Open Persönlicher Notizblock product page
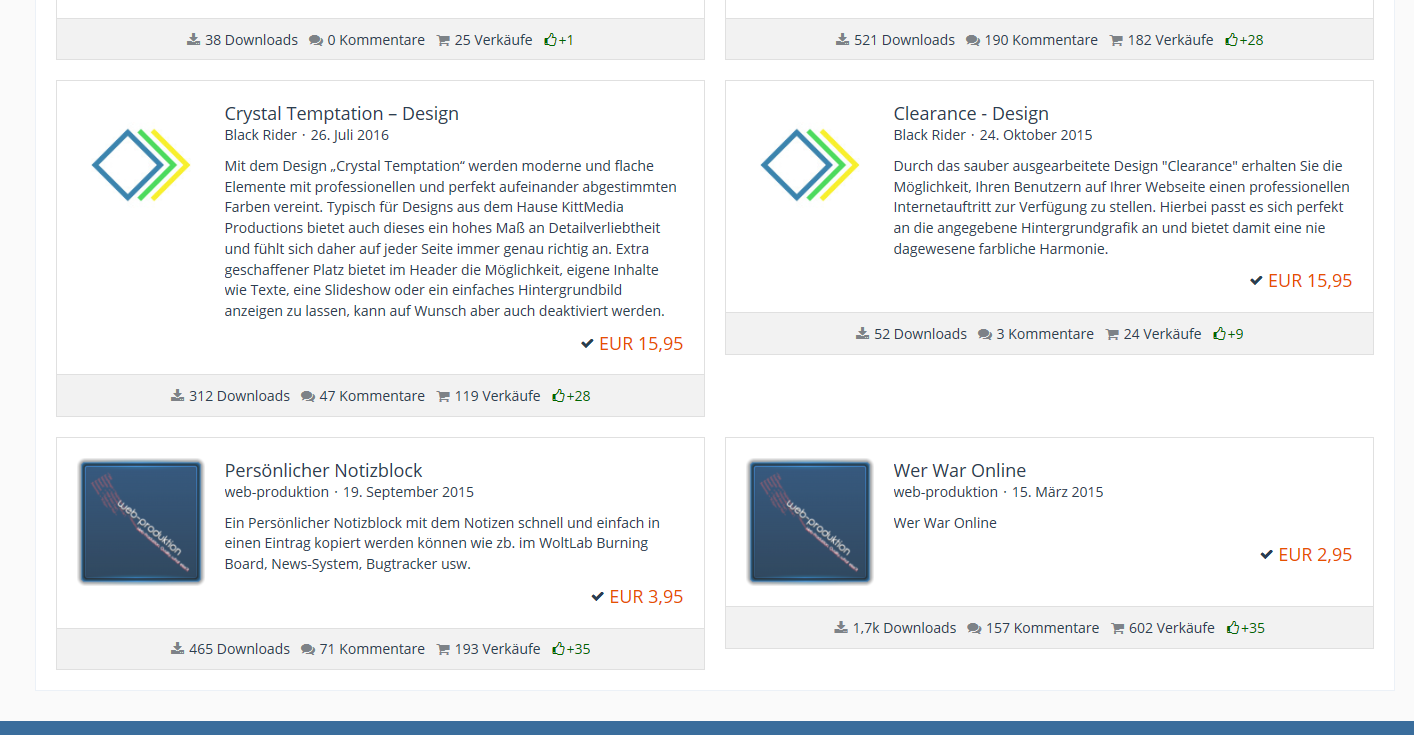The height and width of the screenshot is (735, 1414). [x=323, y=471]
